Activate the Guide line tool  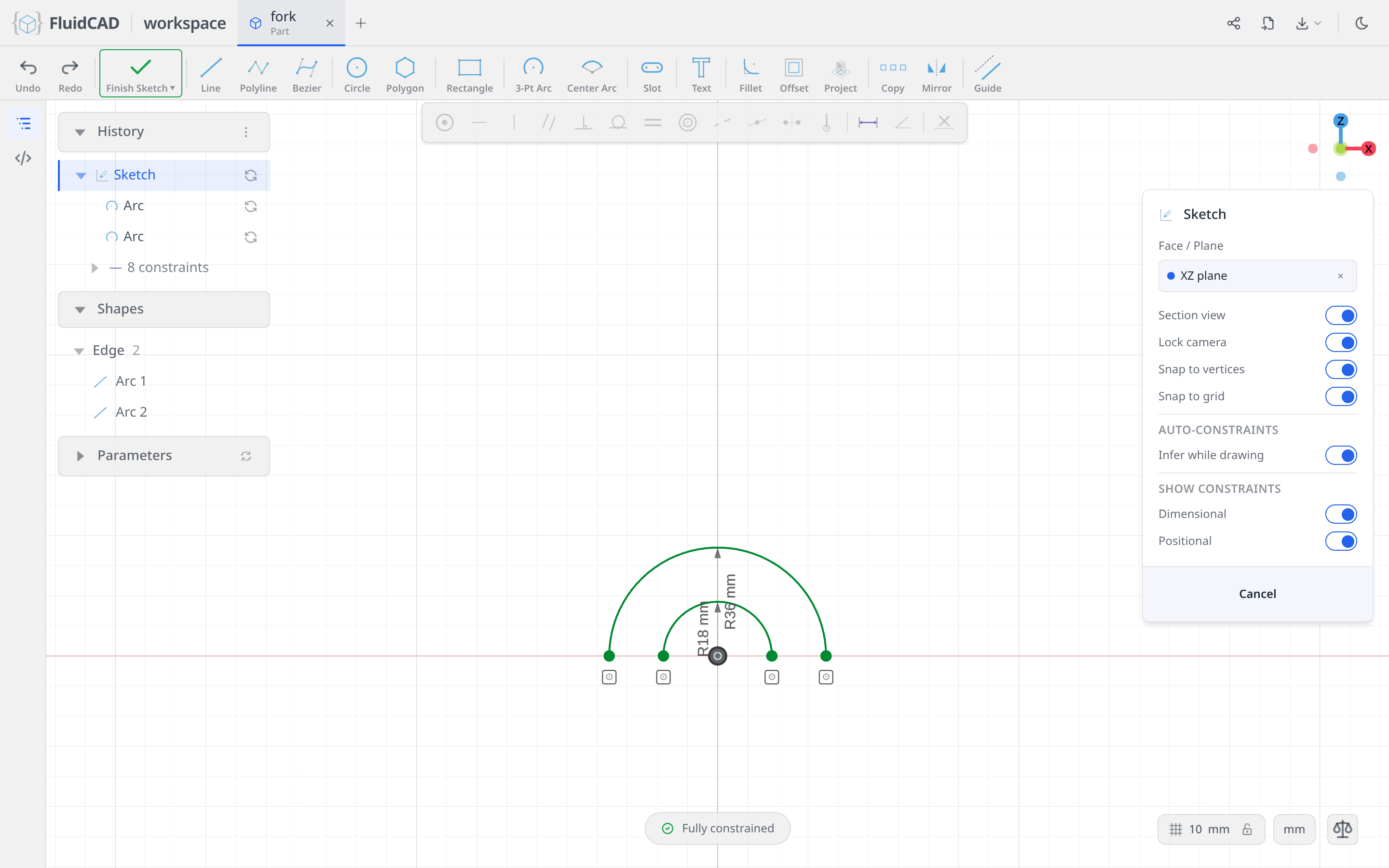[x=987, y=75]
